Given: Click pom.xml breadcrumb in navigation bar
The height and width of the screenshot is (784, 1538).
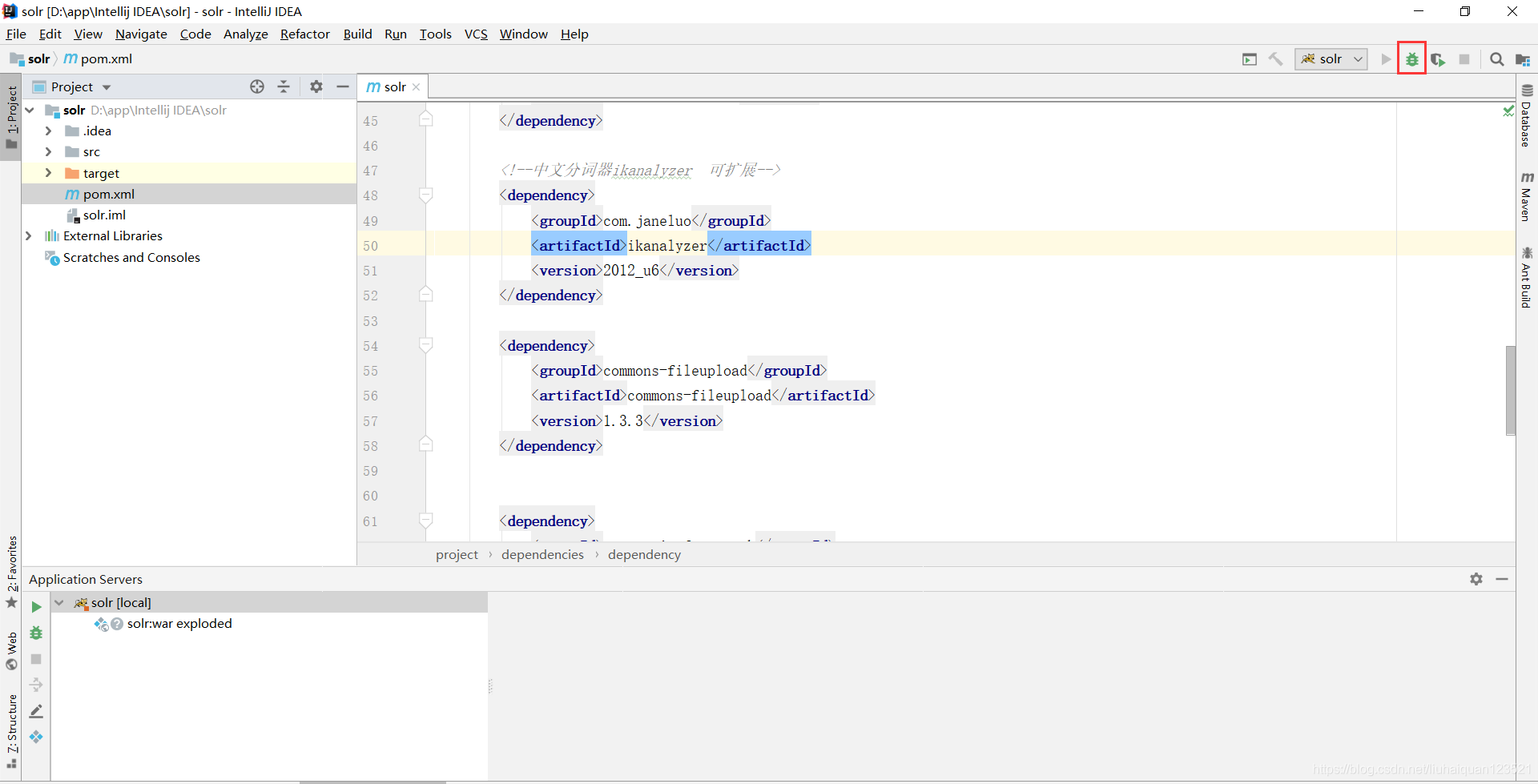Looking at the screenshot, I should tap(98, 59).
